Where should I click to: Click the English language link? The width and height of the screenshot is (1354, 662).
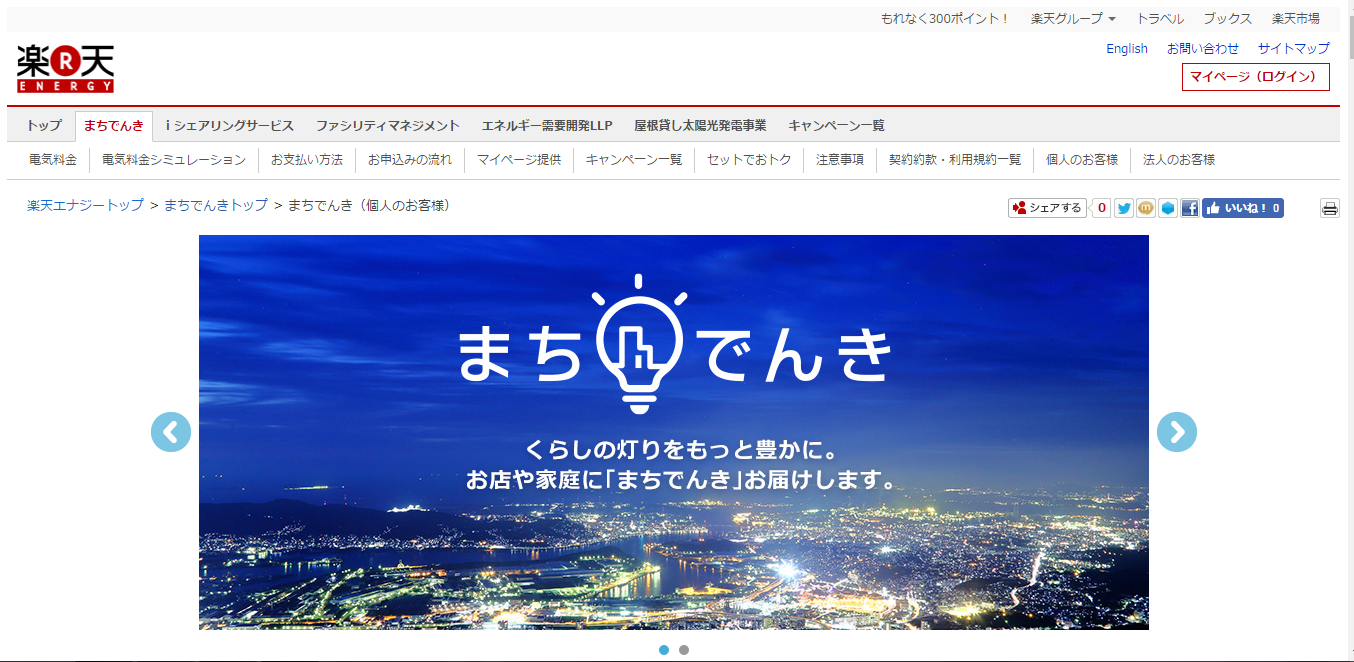(1127, 49)
